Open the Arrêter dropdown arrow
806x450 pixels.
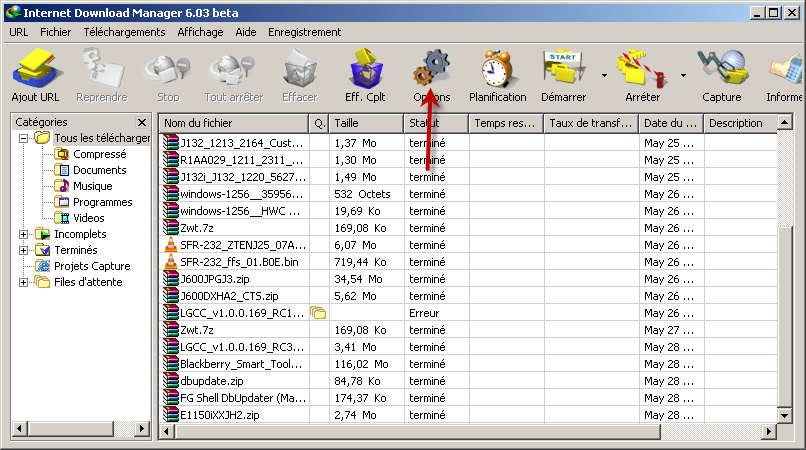tap(683, 76)
